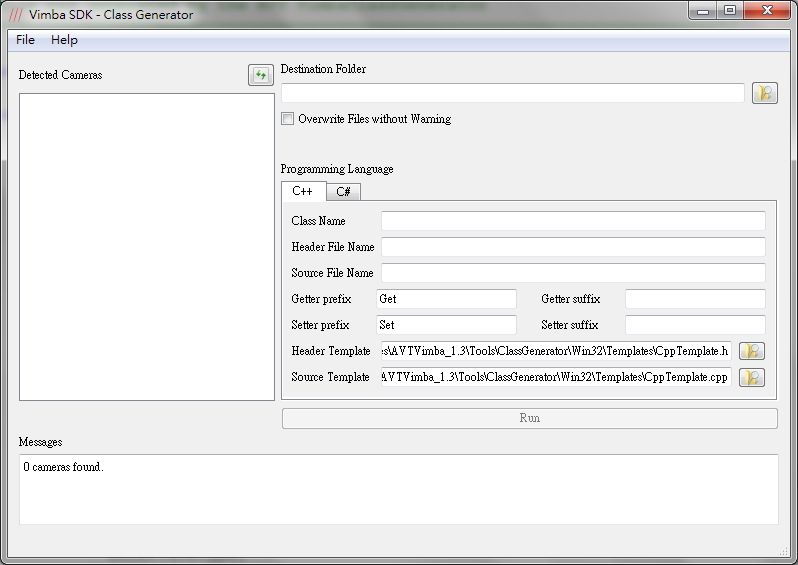Open the Help menu
The height and width of the screenshot is (565, 798).
click(x=64, y=40)
